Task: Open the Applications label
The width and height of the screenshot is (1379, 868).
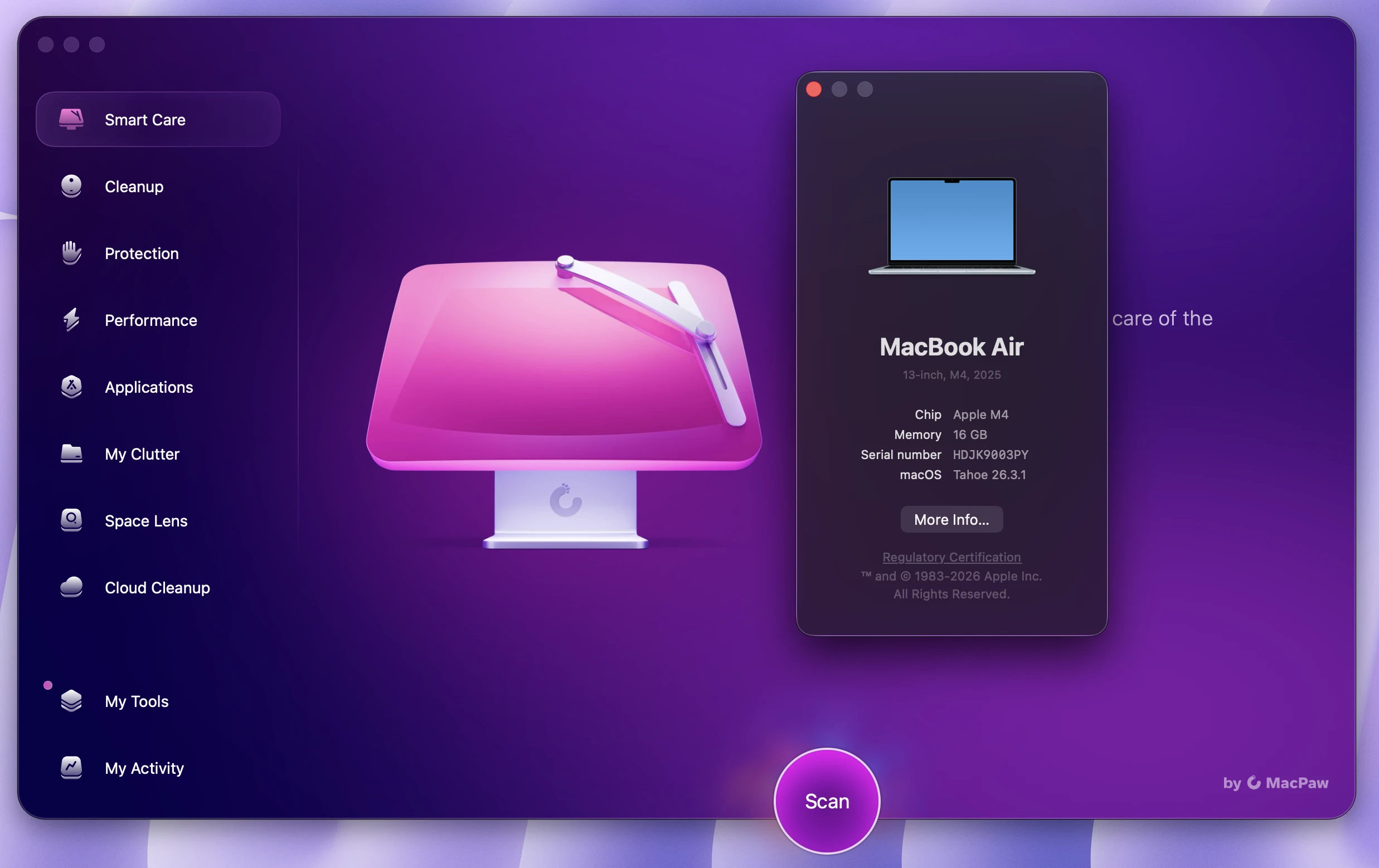Action: coord(149,387)
